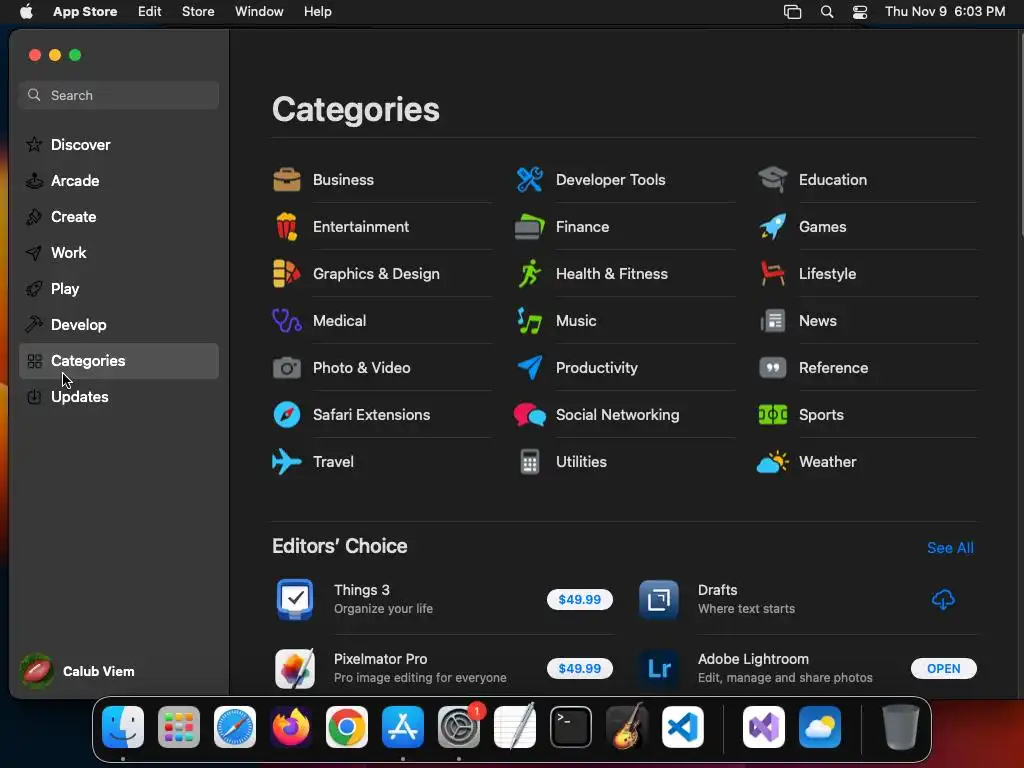Buy Things 3 for $49.99

pyautogui.click(x=579, y=599)
